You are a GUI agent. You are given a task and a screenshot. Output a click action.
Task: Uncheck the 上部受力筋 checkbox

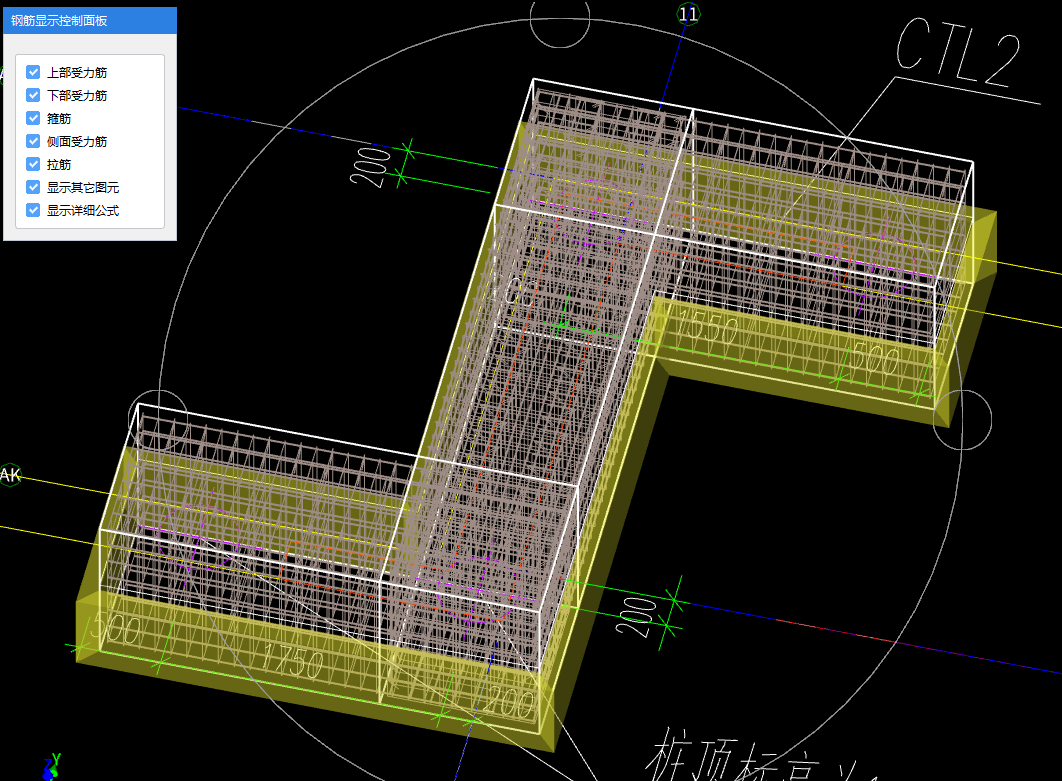[x=33, y=72]
